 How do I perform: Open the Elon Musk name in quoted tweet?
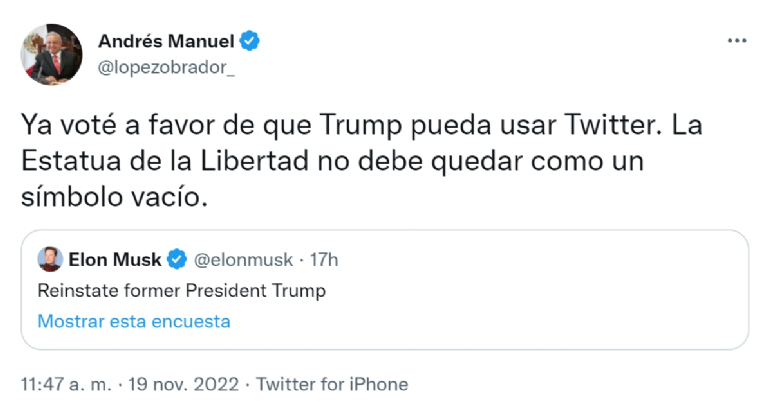tap(115, 260)
